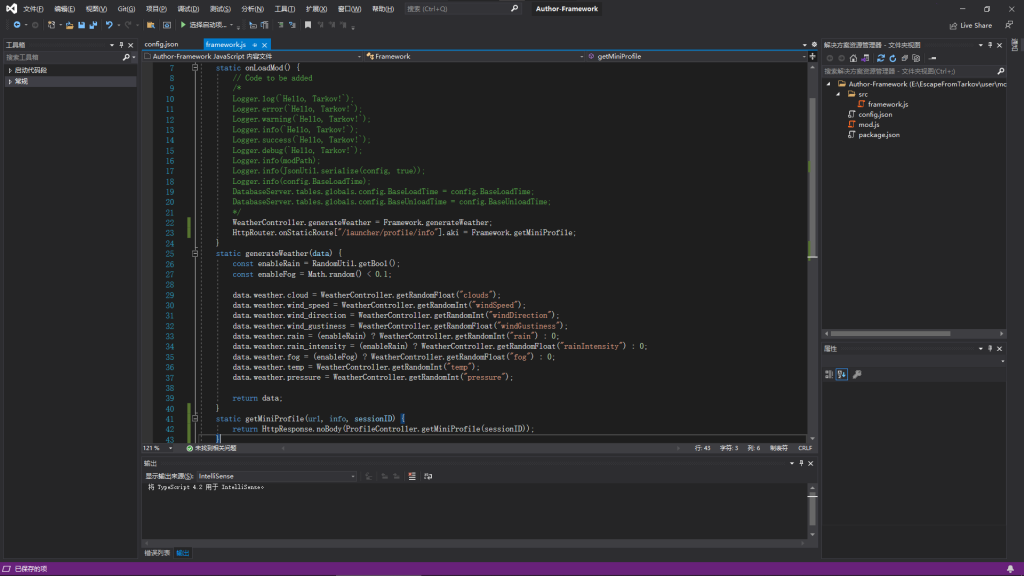Screen dimensions: 1024x576
Task: Toggle a bookmark using the bookmark icon
Action: 308,25
